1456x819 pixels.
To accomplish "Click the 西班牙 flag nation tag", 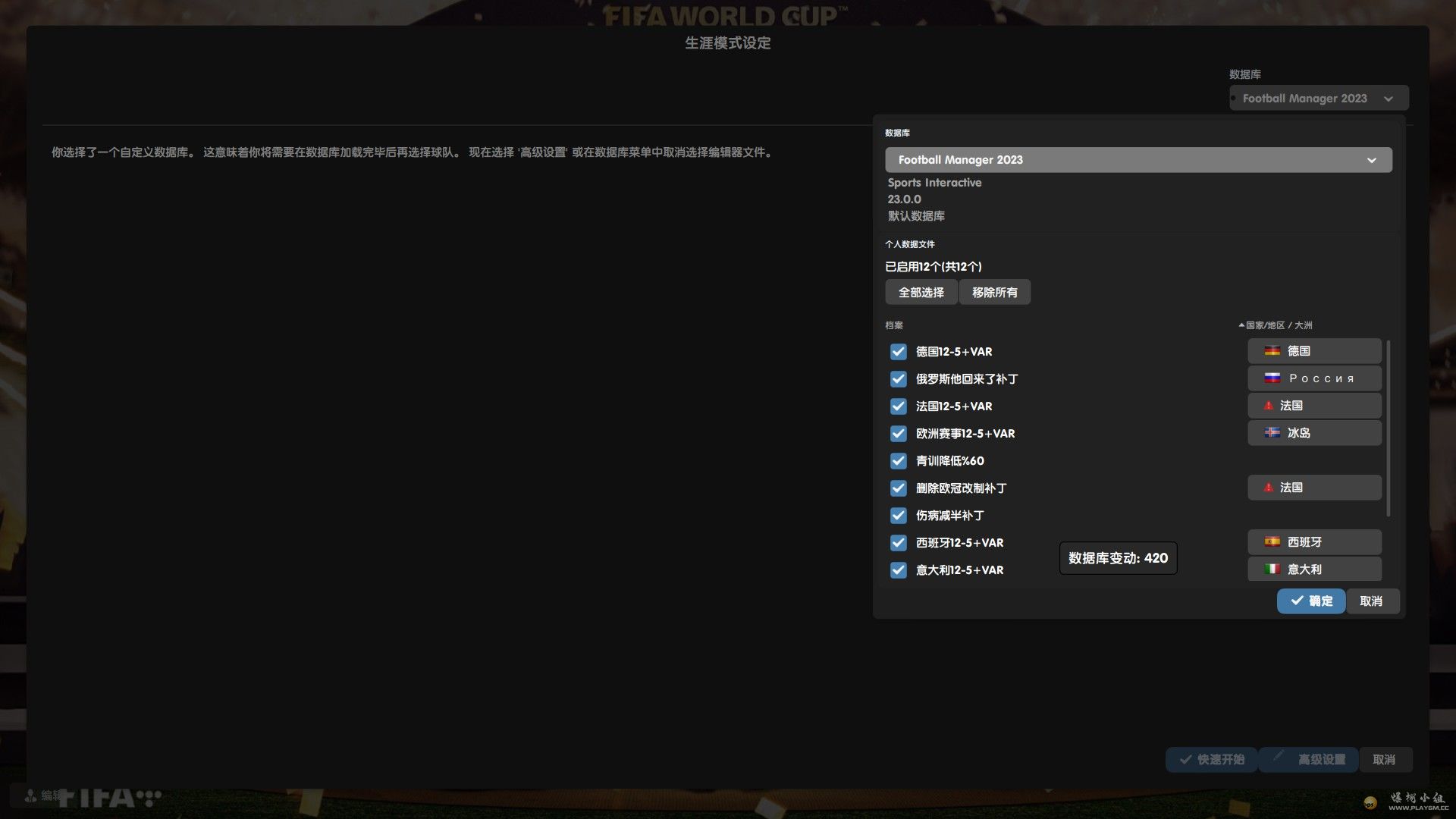I will (x=1314, y=542).
